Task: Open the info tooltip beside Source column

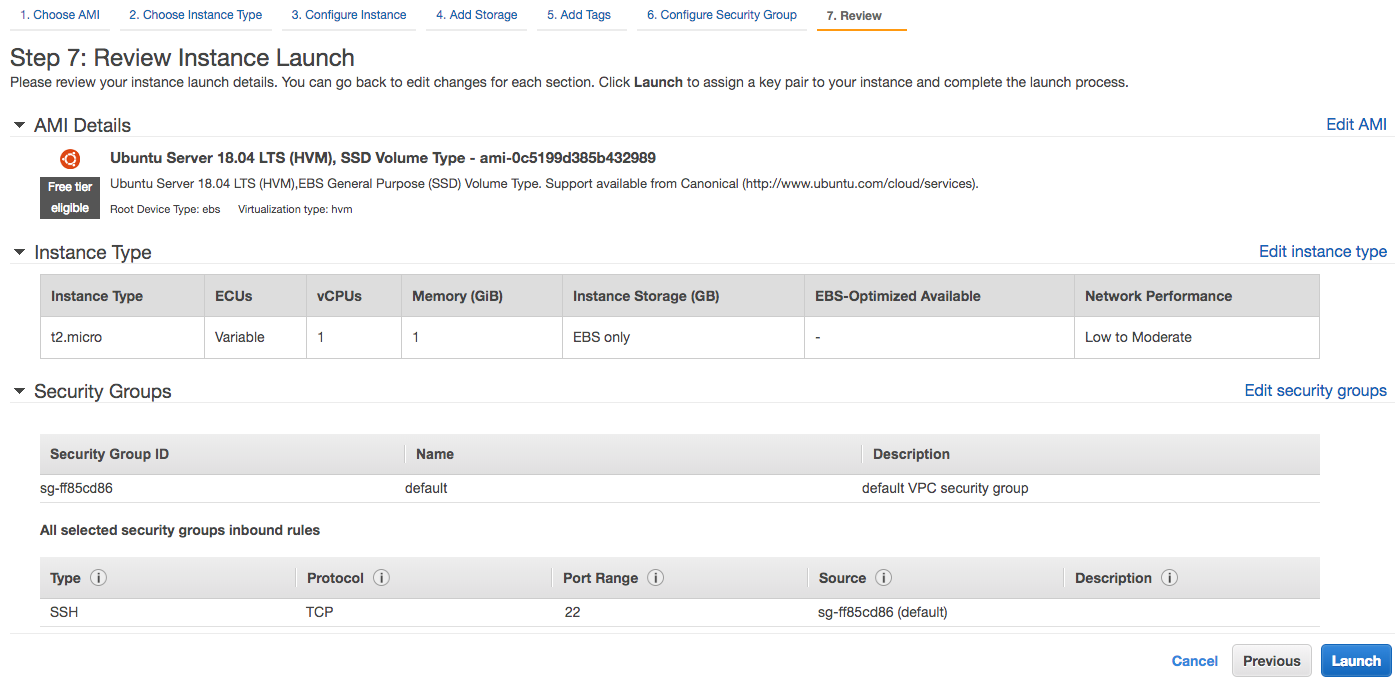Action: tap(883, 577)
